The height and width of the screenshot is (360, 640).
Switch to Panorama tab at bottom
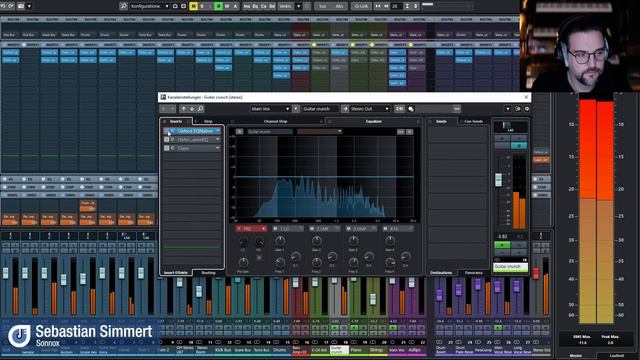473,273
